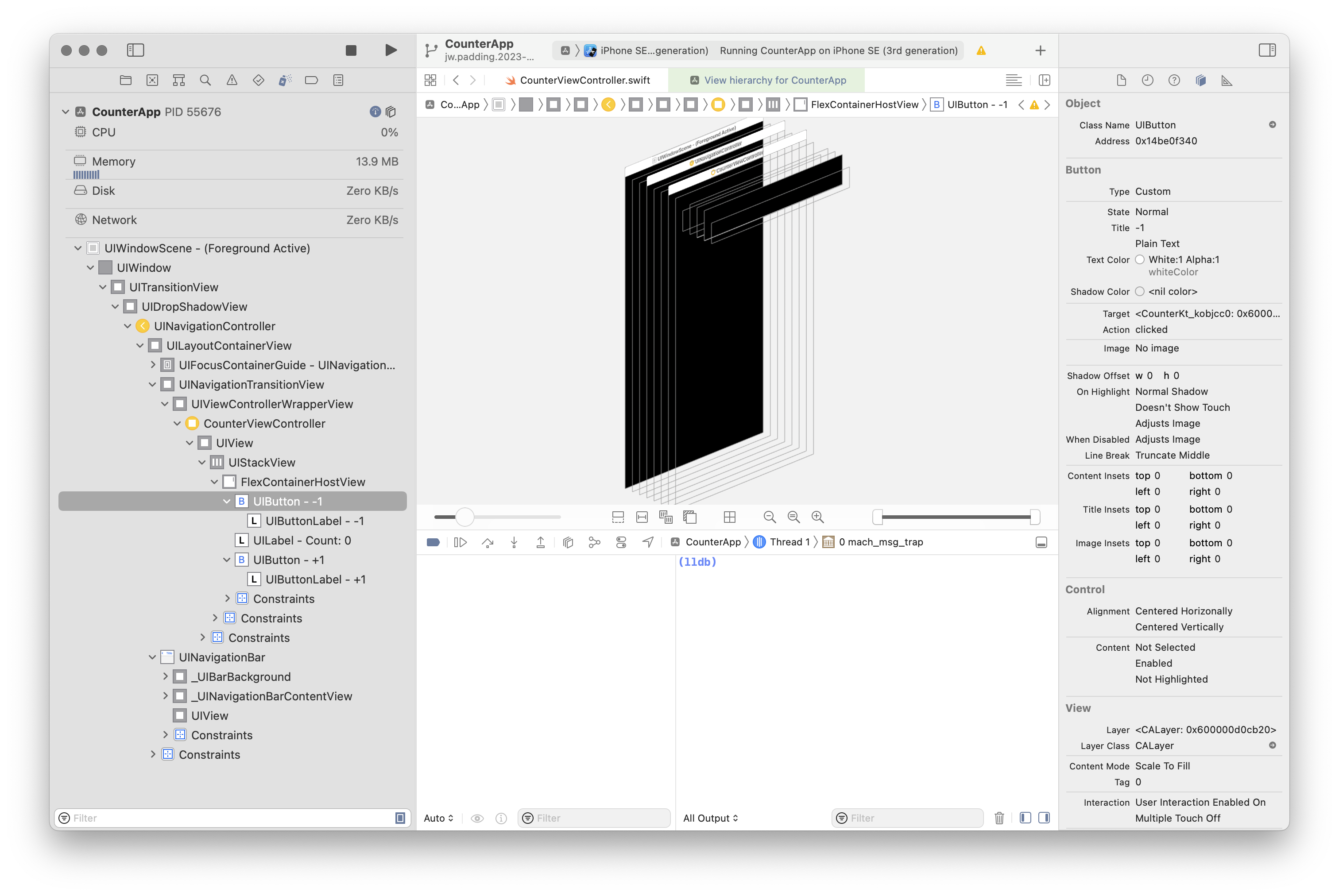Adjust the view spacing slider
Image resolution: width=1339 pixels, height=896 pixels.
497,517
